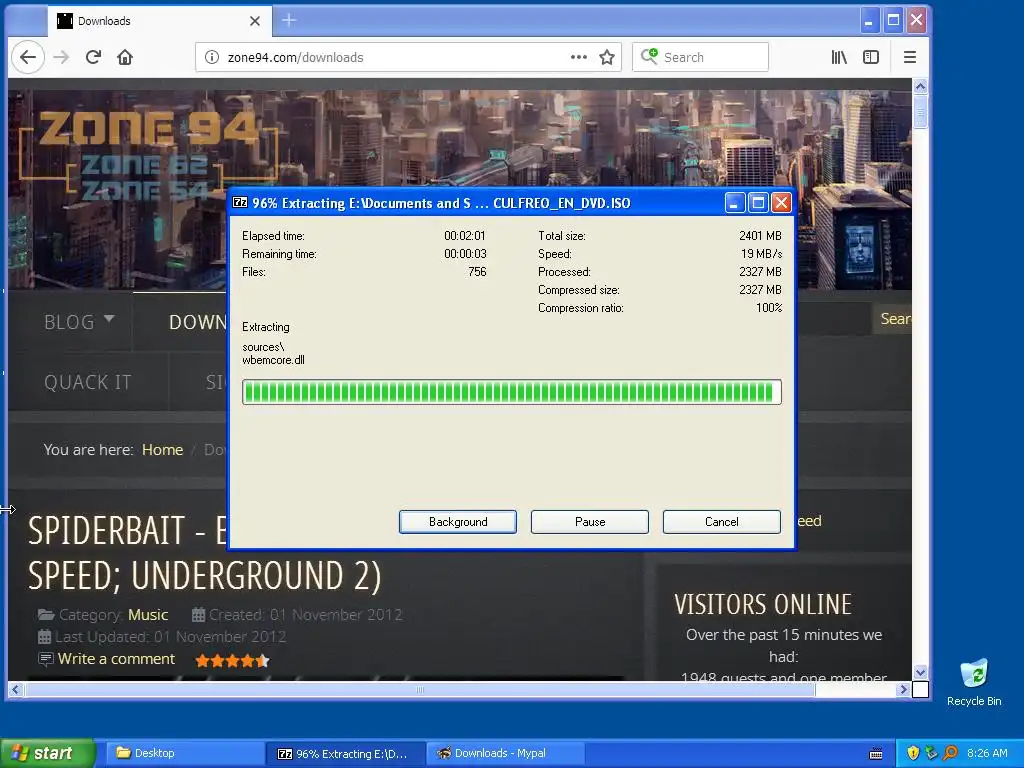This screenshot has width=1024, height=768.
Task: Click the keyboard icon near system tray
Action: [876, 754]
